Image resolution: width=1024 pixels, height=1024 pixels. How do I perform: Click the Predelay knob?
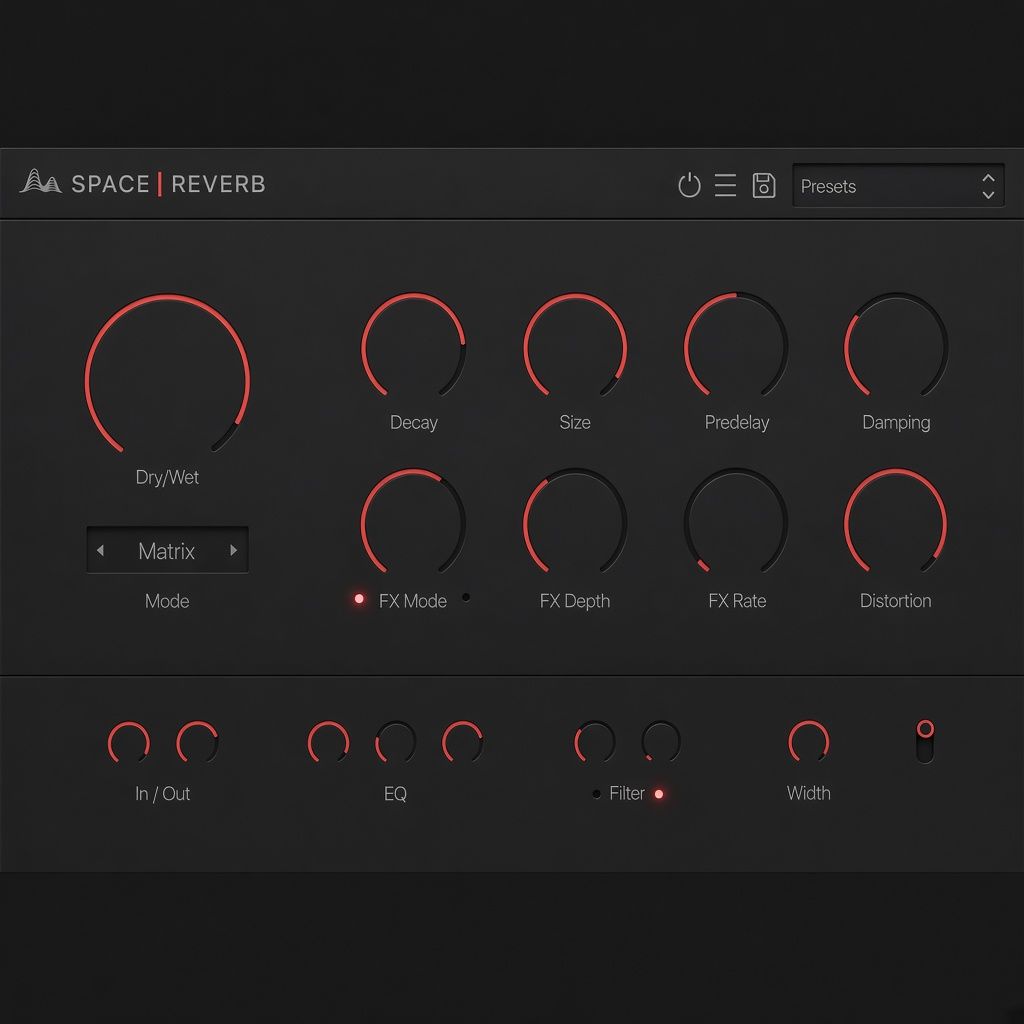click(736, 345)
